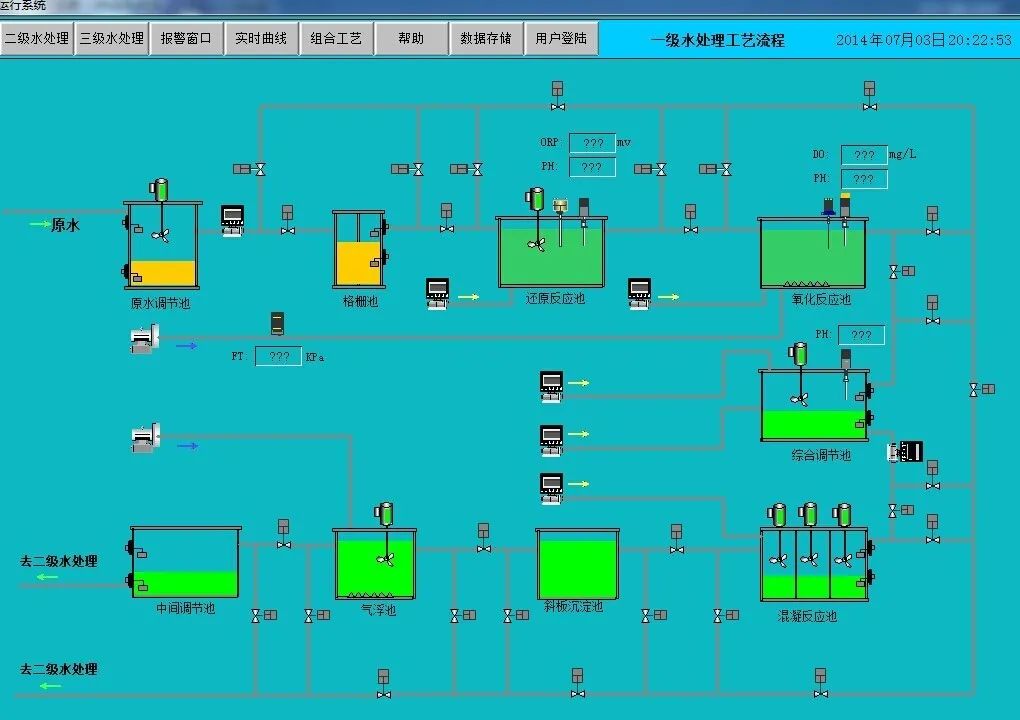1020x720 pixels.
Task: Switch to the 二级水处理 screen
Action: pos(37,38)
